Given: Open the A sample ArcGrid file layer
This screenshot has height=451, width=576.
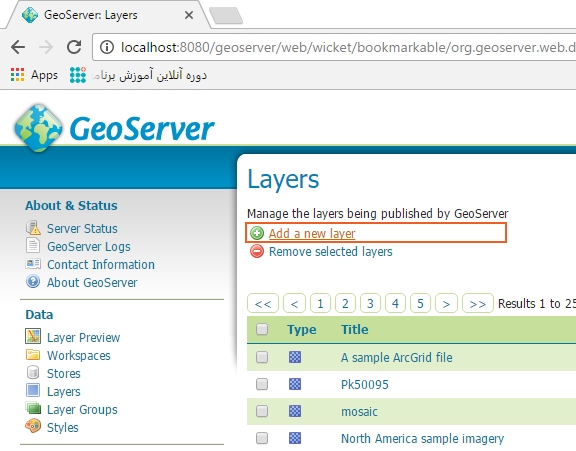Looking at the screenshot, I should coord(397,357).
